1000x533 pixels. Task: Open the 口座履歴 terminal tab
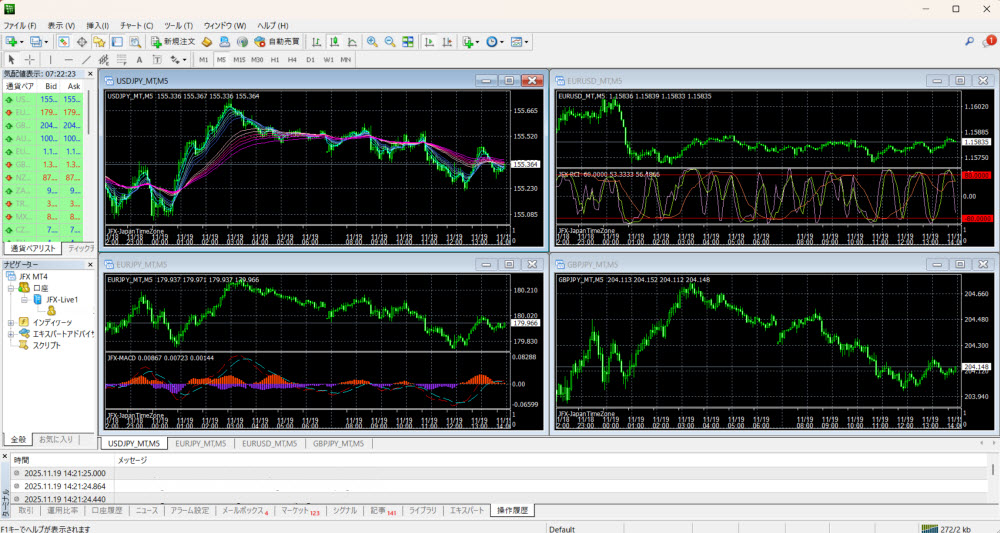(107, 510)
